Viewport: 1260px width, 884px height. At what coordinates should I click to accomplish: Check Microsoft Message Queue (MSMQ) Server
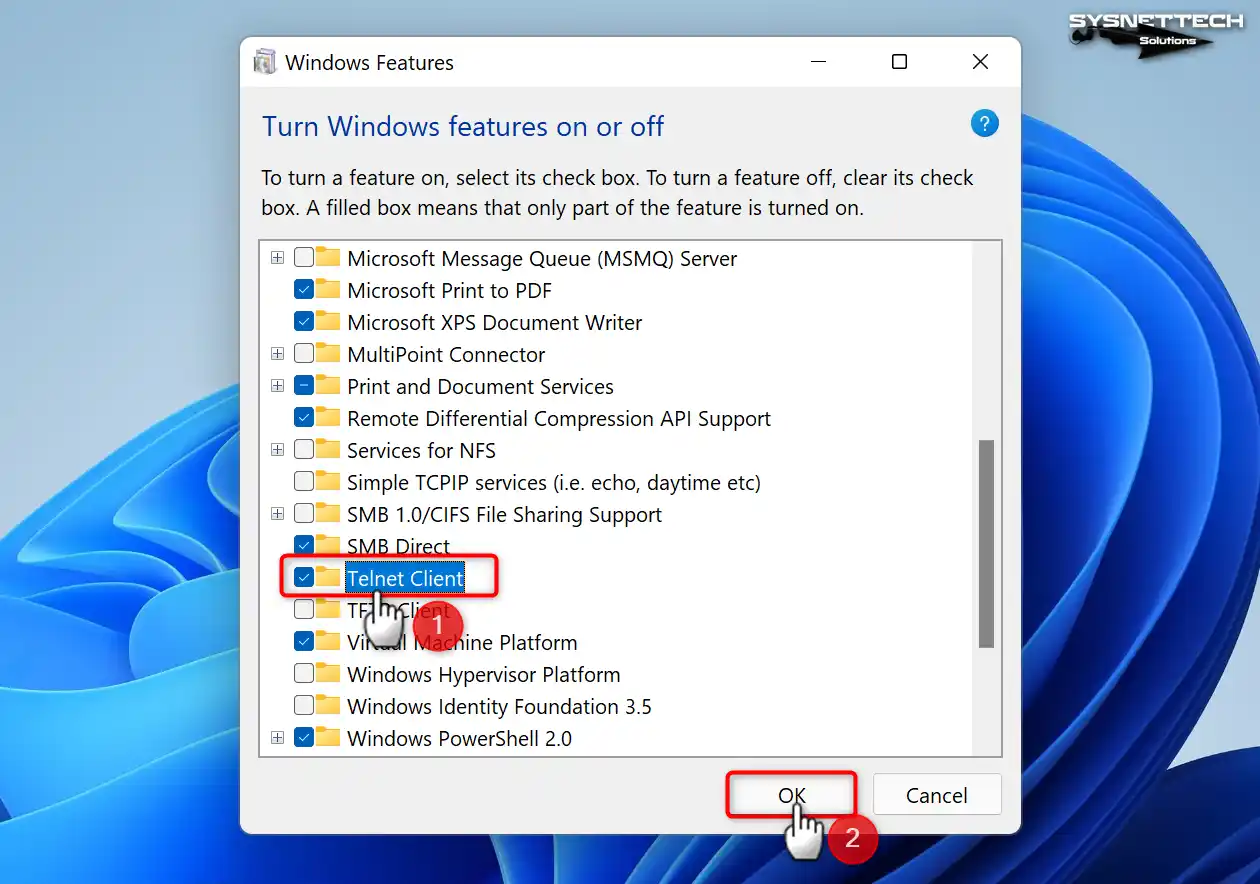pos(304,258)
